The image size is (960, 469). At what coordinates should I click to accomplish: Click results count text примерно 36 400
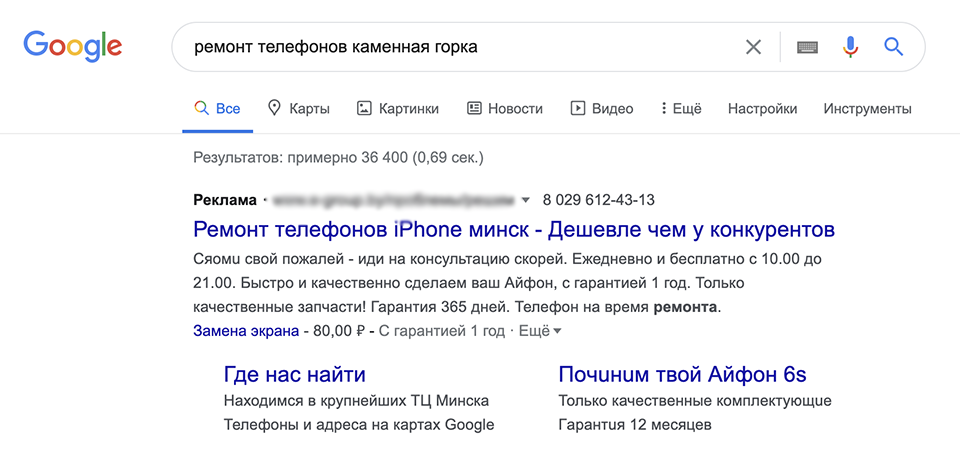347,158
